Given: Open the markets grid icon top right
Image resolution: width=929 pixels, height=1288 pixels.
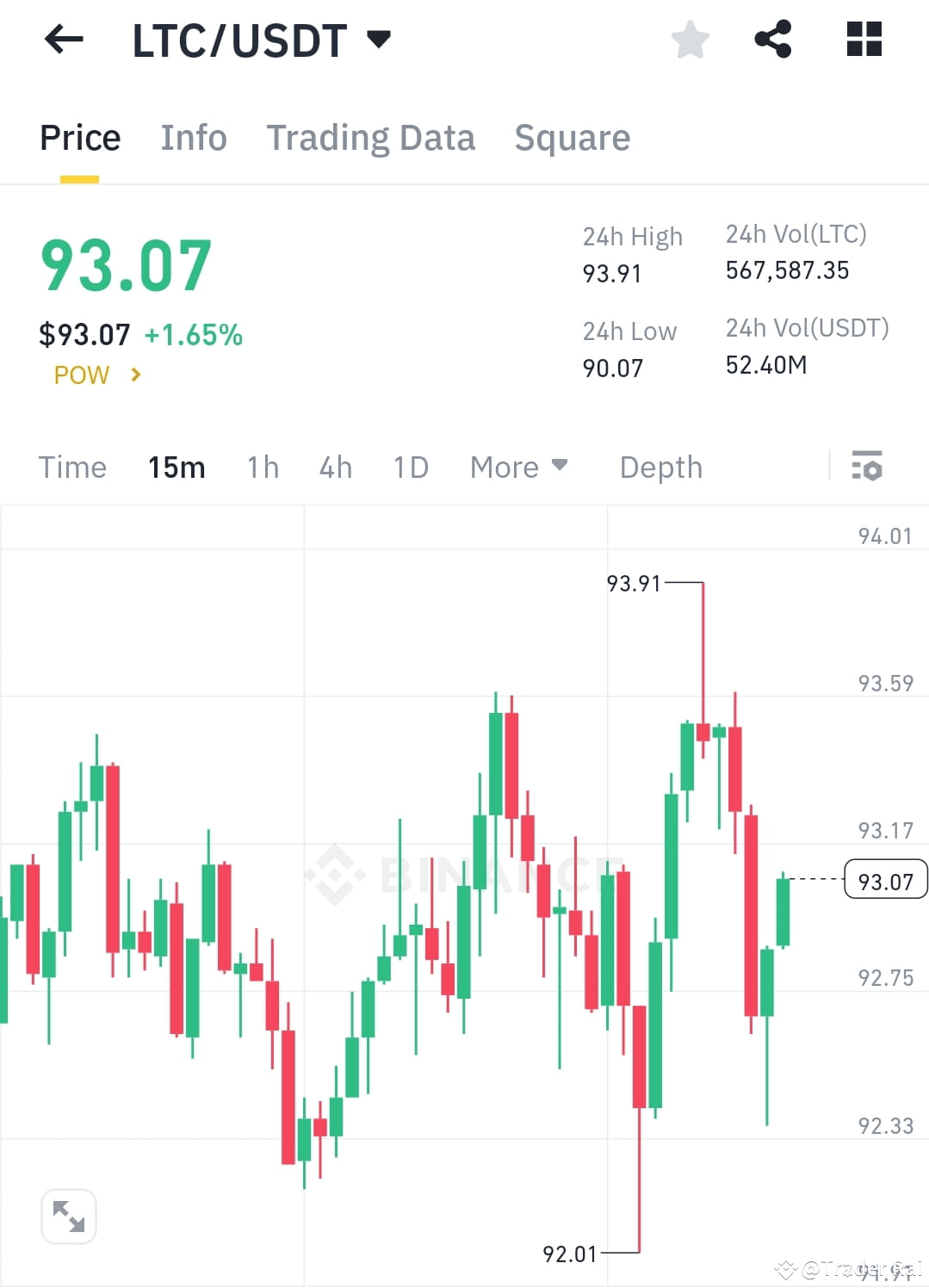Looking at the screenshot, I should point(862,39).
